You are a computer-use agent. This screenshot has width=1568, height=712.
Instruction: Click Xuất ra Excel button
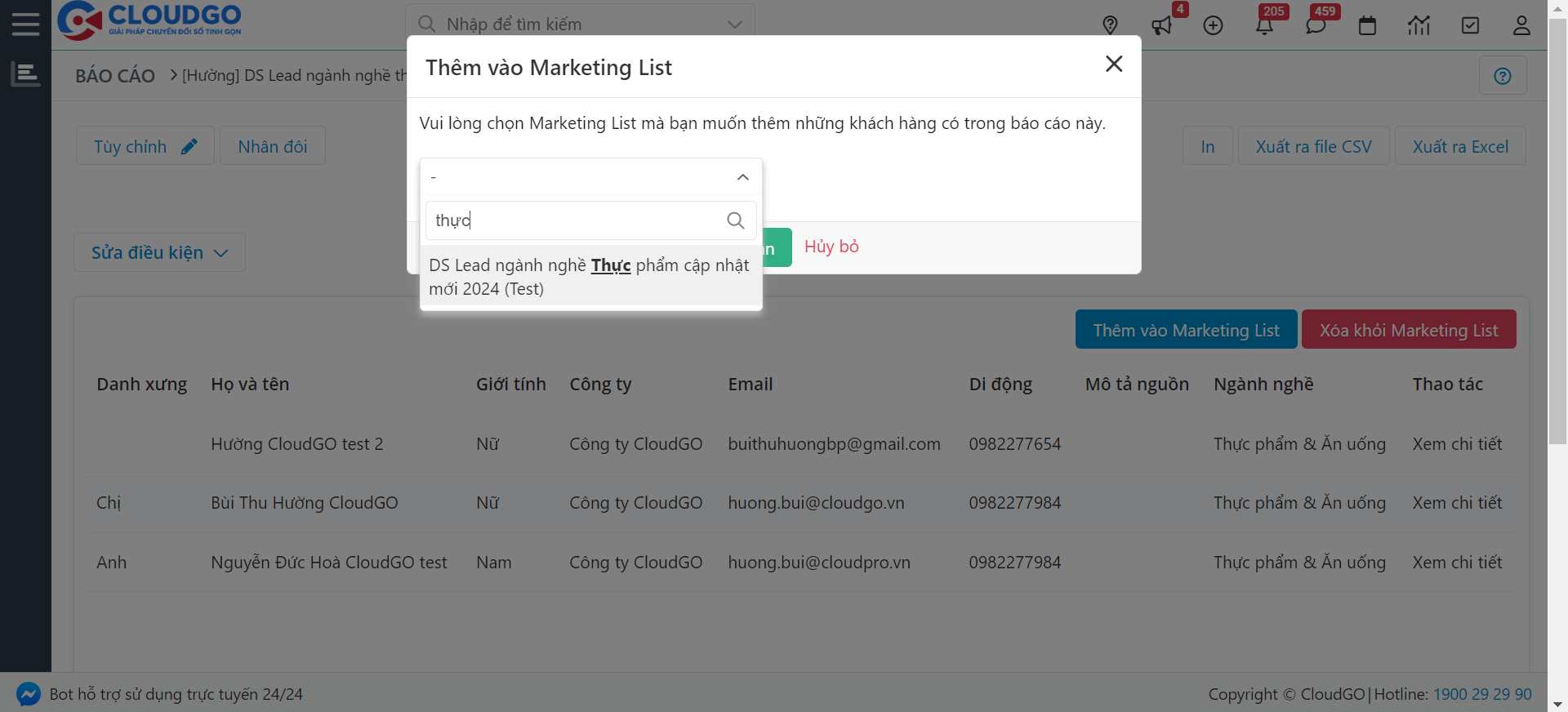click(1460, 147)
